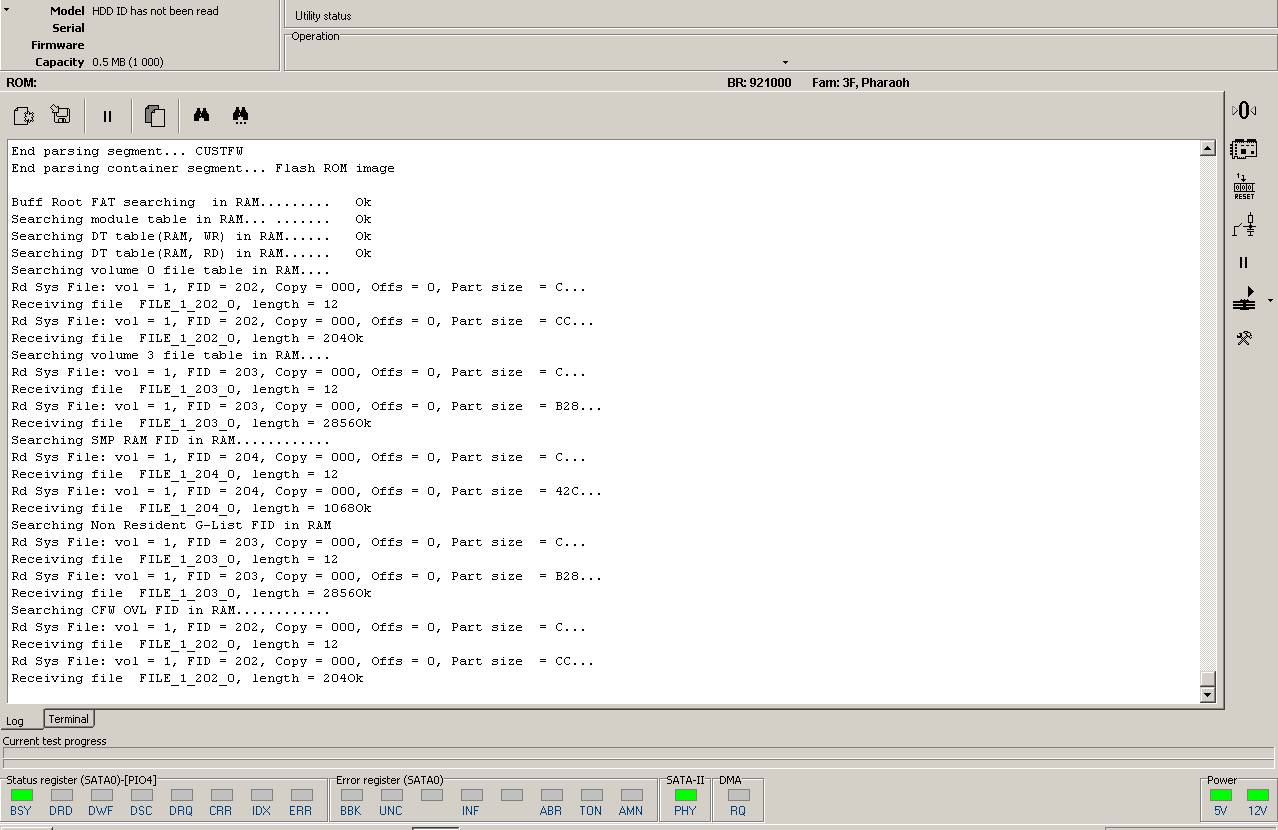Expand the Operation panel dropdown arrow
The image size is (1278, 830).
coord(785,63)
